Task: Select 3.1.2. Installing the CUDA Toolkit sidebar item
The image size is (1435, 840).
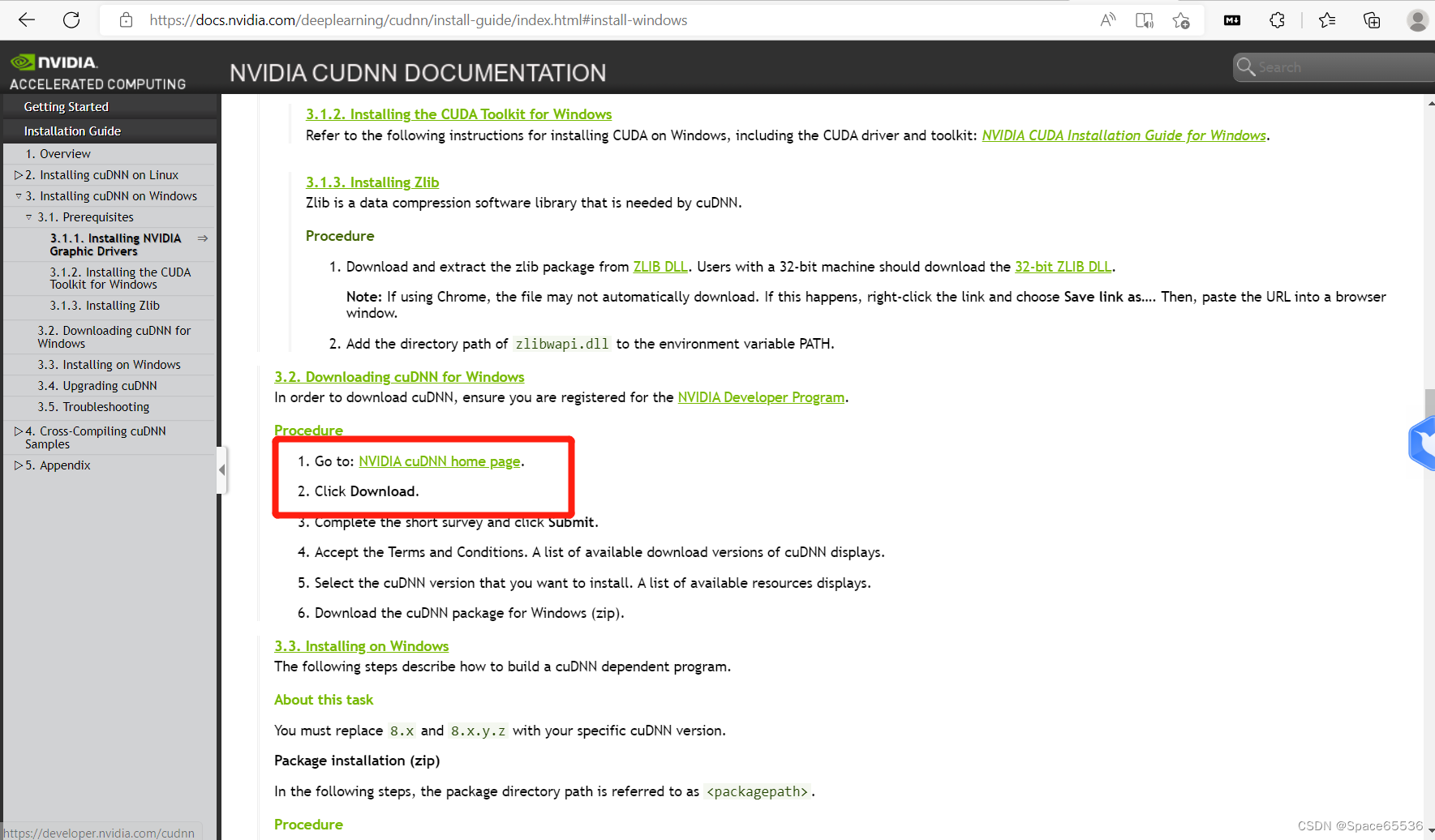Action: click(x=120, y=278)
